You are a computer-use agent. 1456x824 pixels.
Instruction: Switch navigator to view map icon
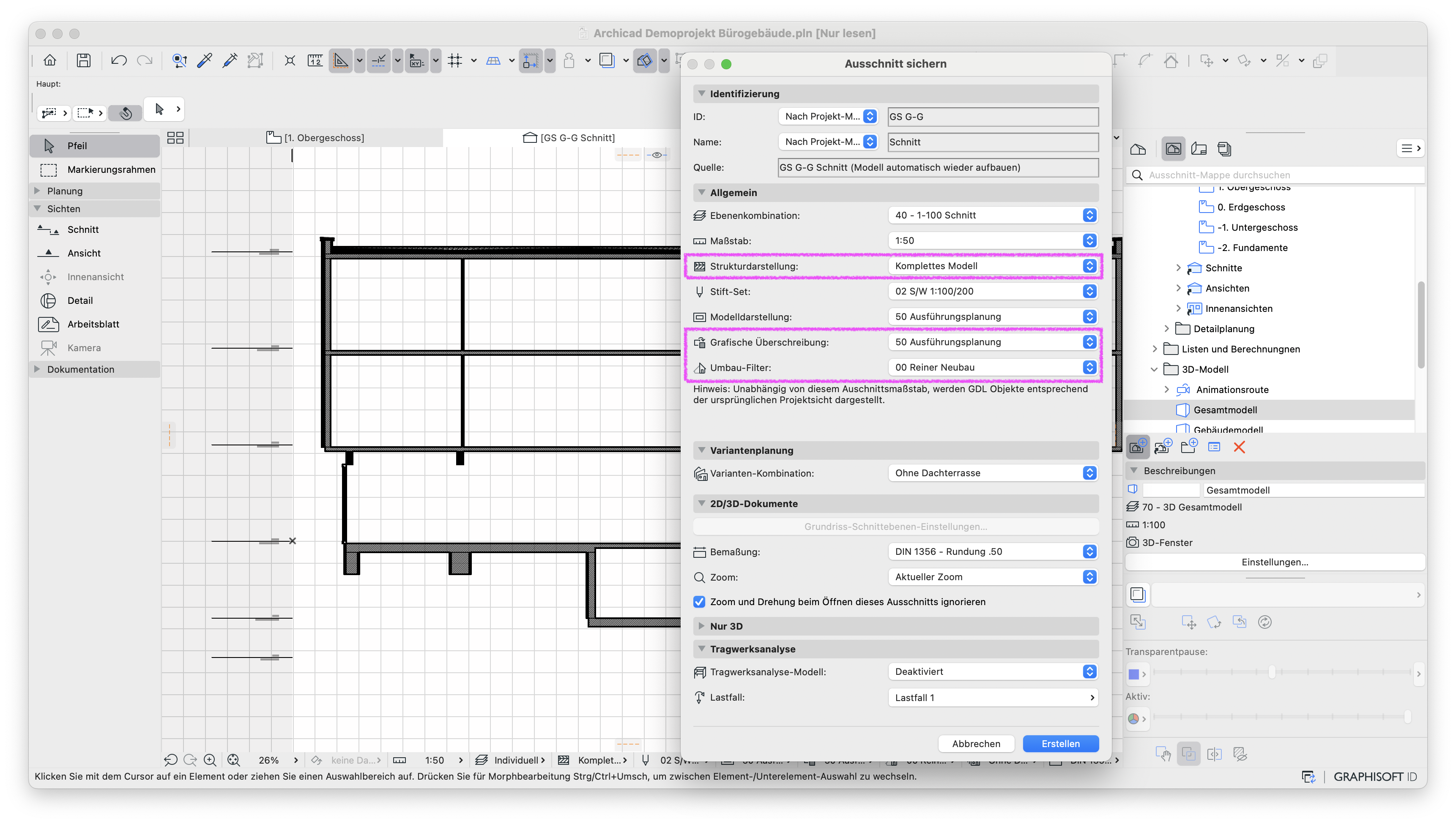(1173, 149)
